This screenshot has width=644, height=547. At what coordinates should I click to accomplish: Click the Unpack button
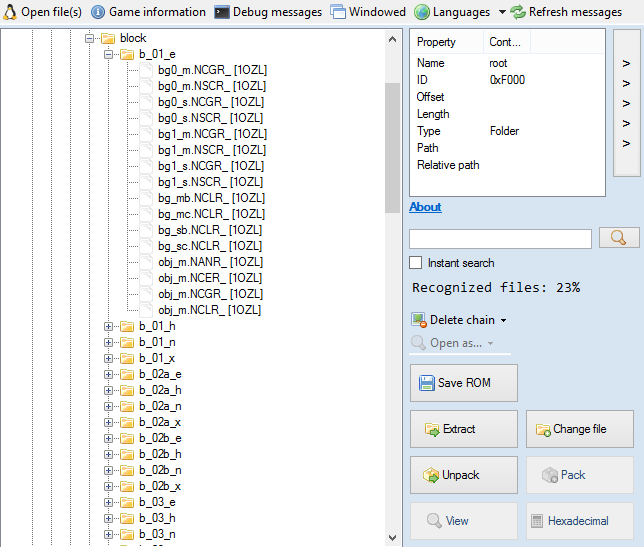coord(464,475)
